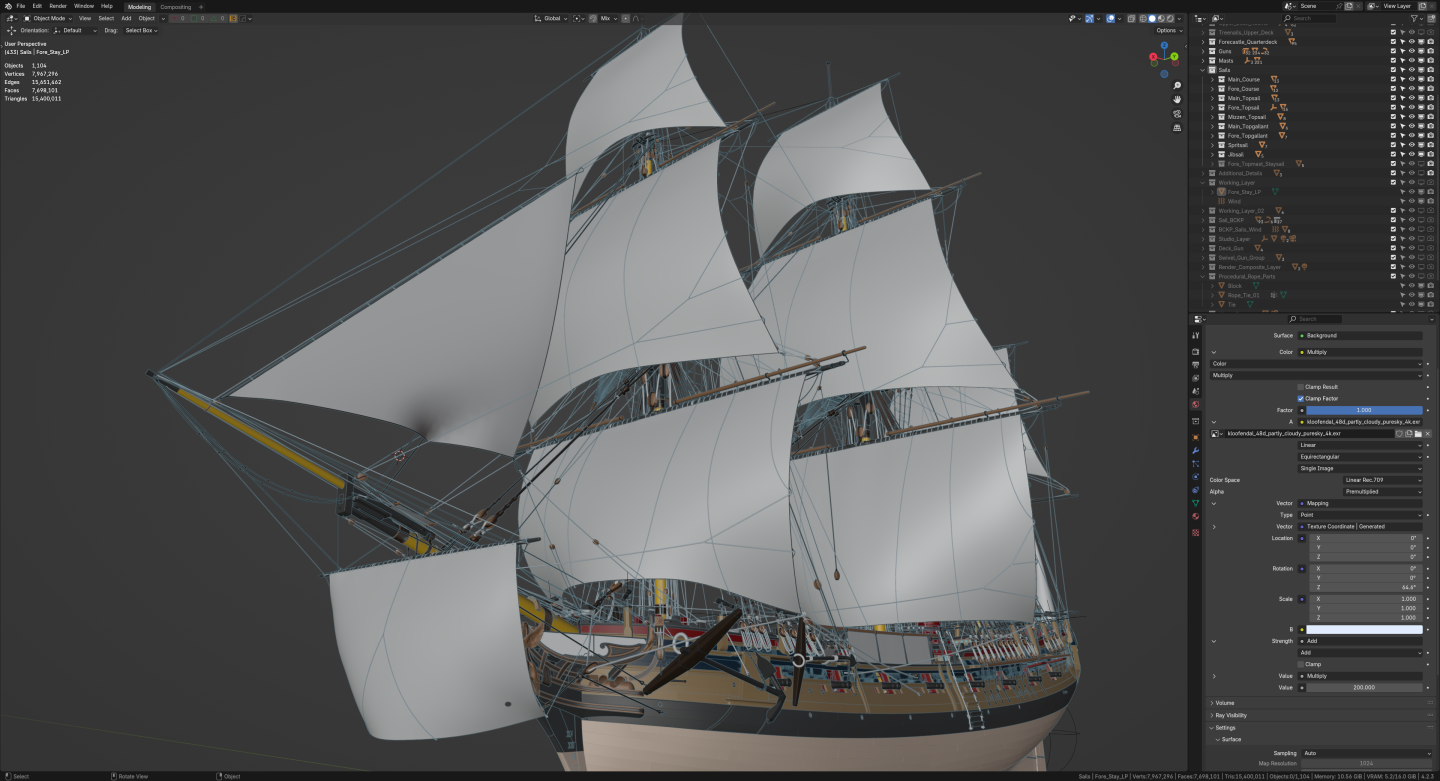Viewport: 1440px width, 781px height.
Task: Open the Object Data green triangle tab
Action: tap(1195, 503)
